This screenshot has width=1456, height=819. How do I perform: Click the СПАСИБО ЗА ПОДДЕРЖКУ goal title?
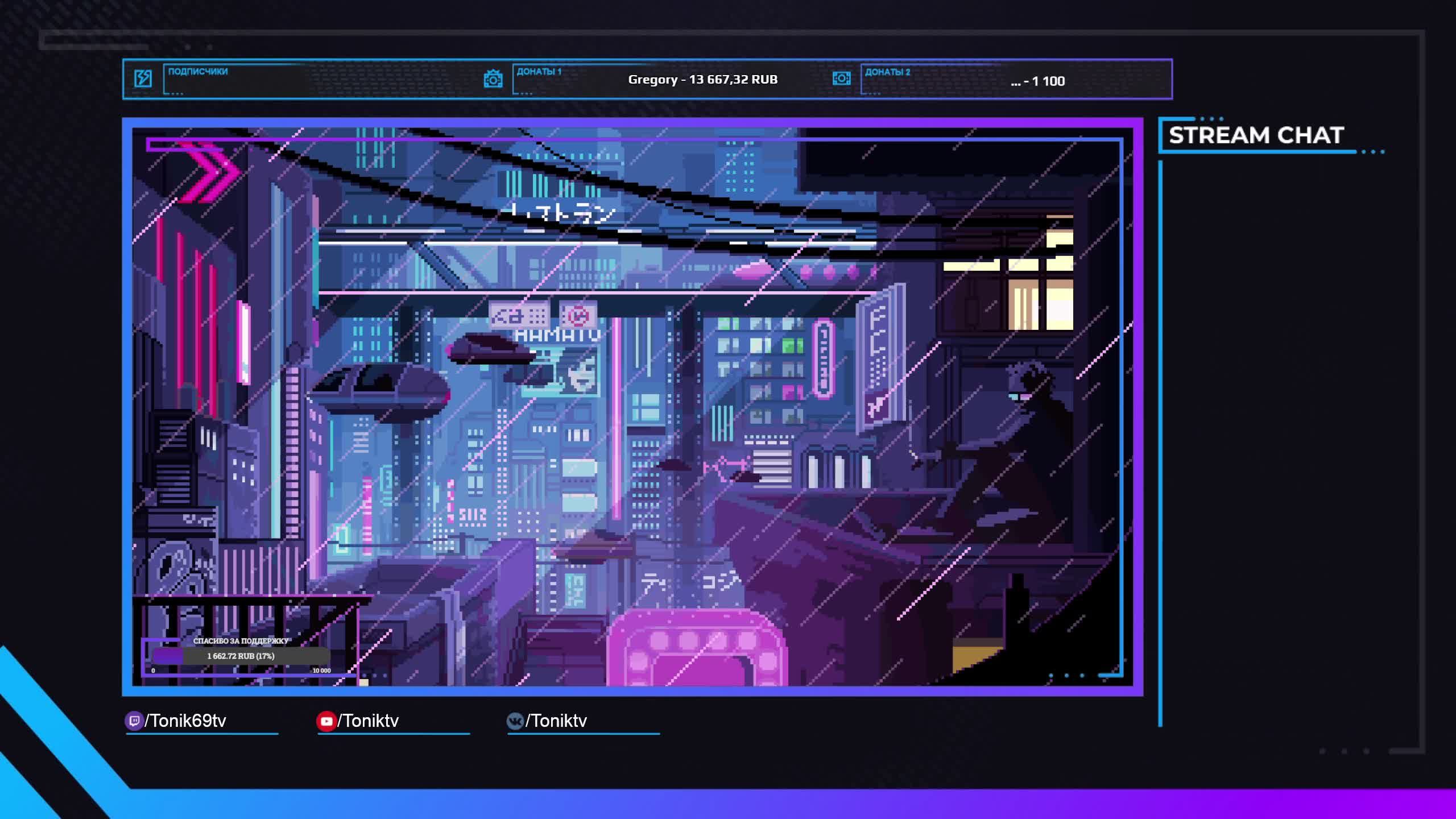[241, 641]
